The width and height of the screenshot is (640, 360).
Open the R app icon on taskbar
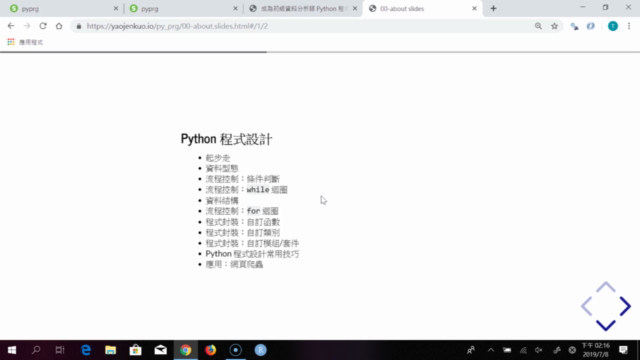(260, 350)
